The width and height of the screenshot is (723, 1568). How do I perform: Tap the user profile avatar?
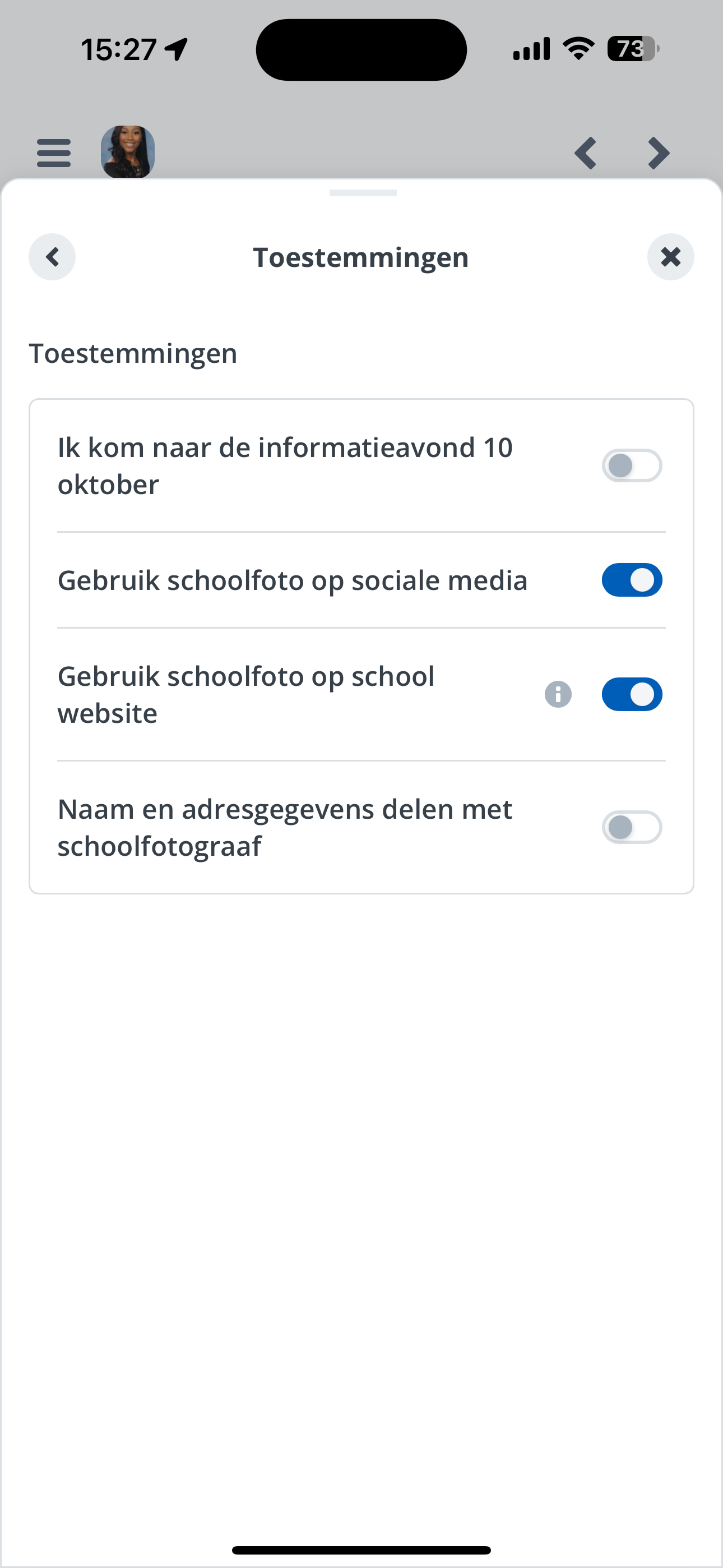tap(128, 151)
